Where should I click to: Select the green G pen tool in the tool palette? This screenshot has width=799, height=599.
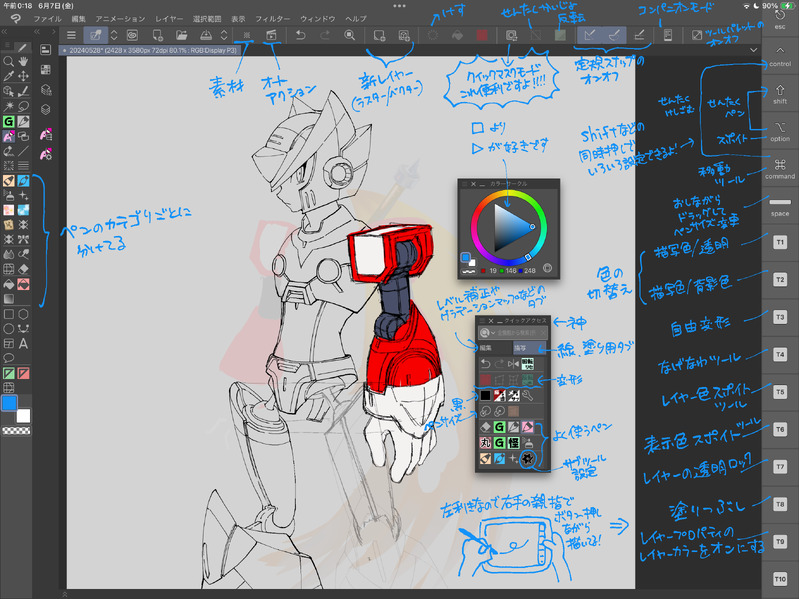tap(9, 121)
